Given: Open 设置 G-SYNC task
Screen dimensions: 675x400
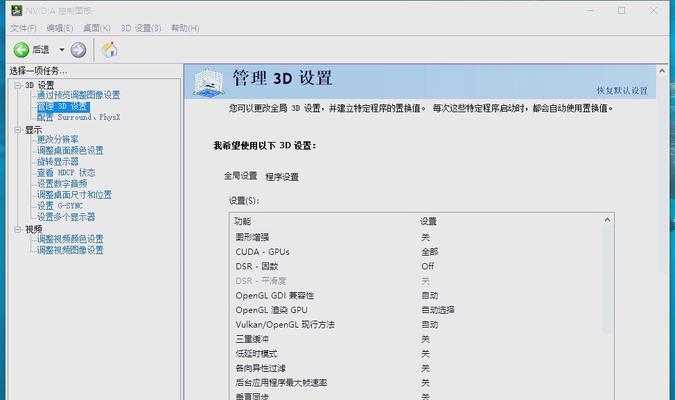Looking at the screenshot, I should (60, 206).
